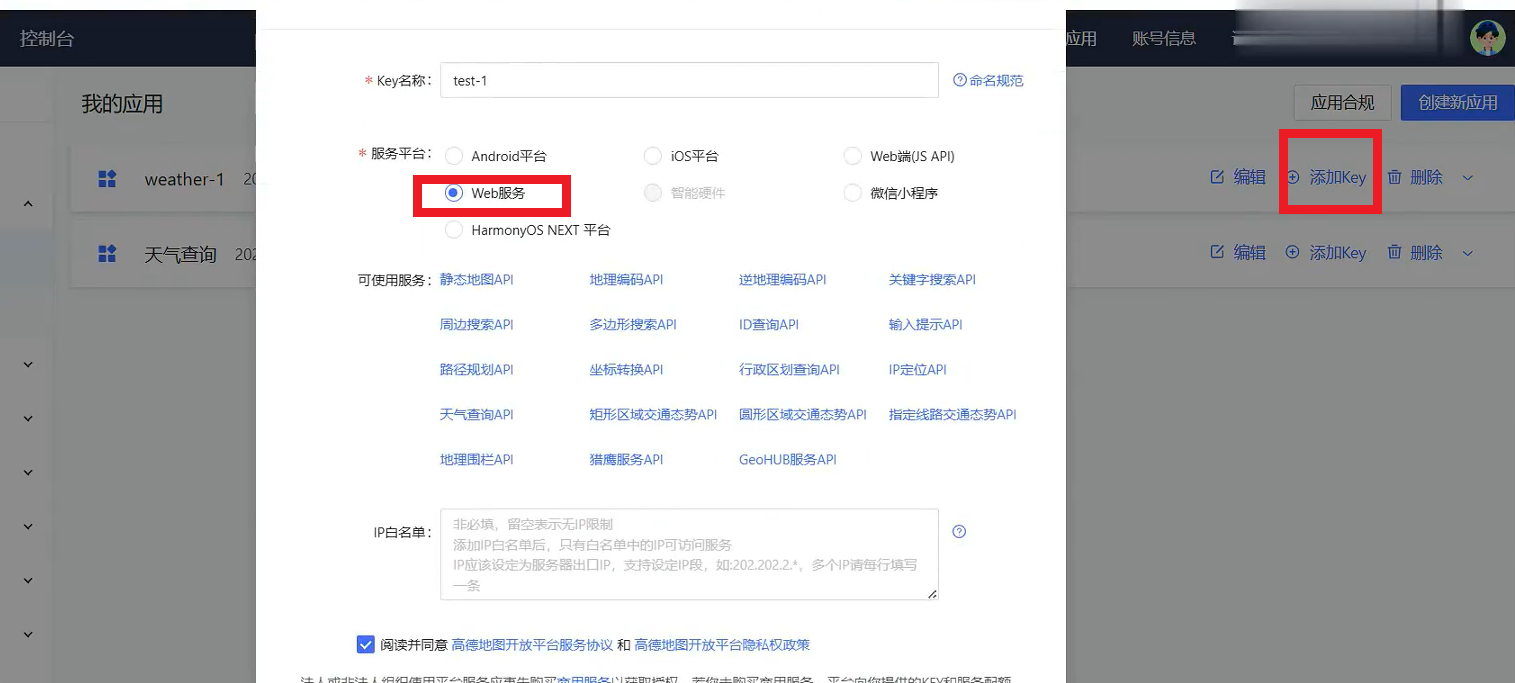Select the HarmonyOS NEXT 平台 radio option

tap(454, 230)
